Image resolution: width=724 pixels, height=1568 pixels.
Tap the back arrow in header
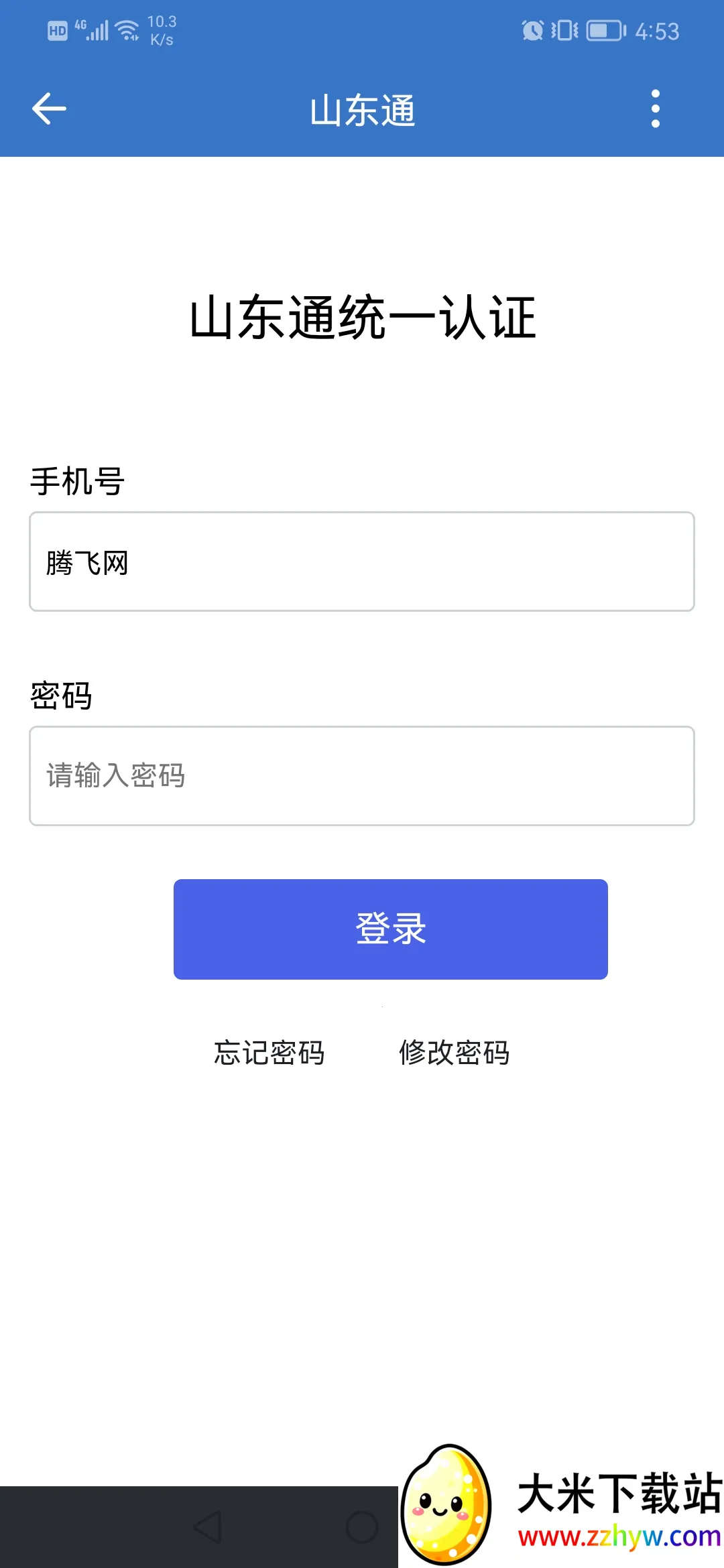tap(50, 109)
